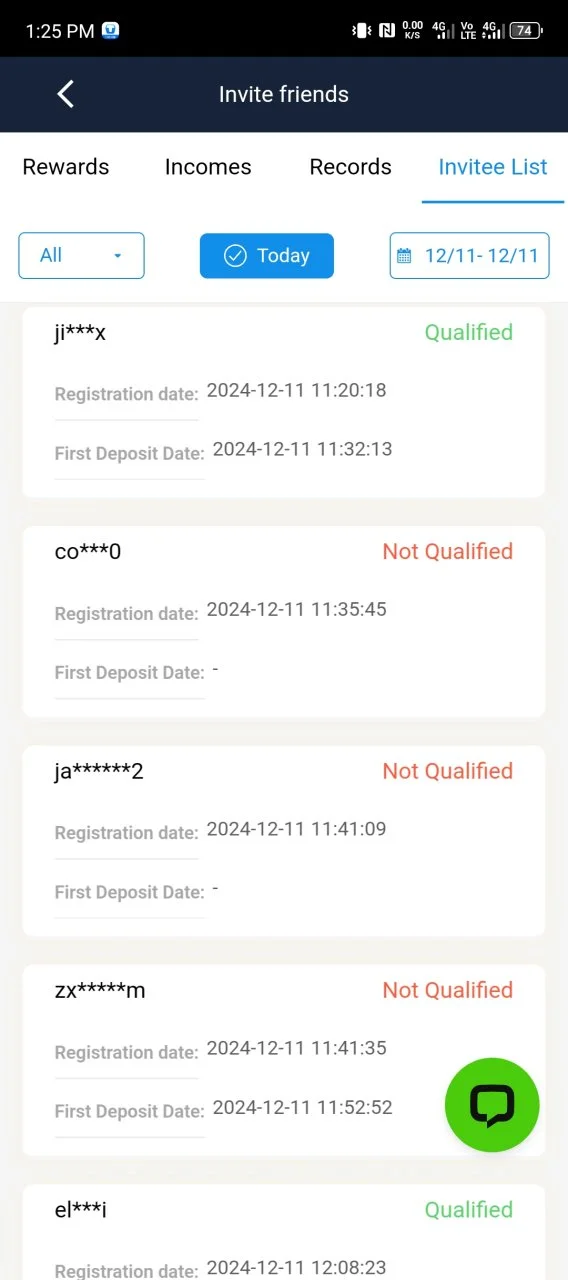Tap the Not Qualified label for co***0
The height and width of the screenshot is (1280, 568).
448,551
